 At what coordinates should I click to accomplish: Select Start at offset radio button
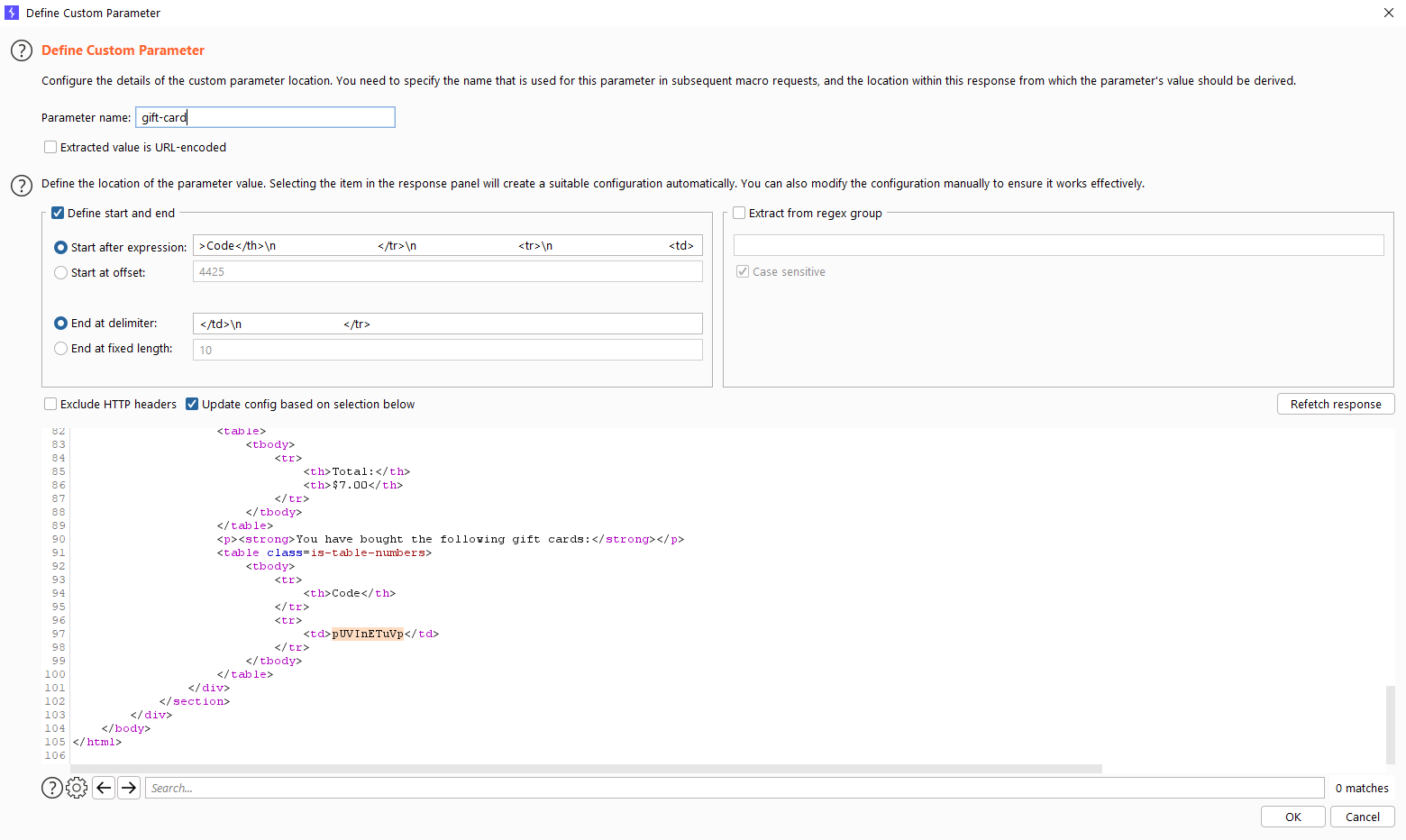click(60, 272)
